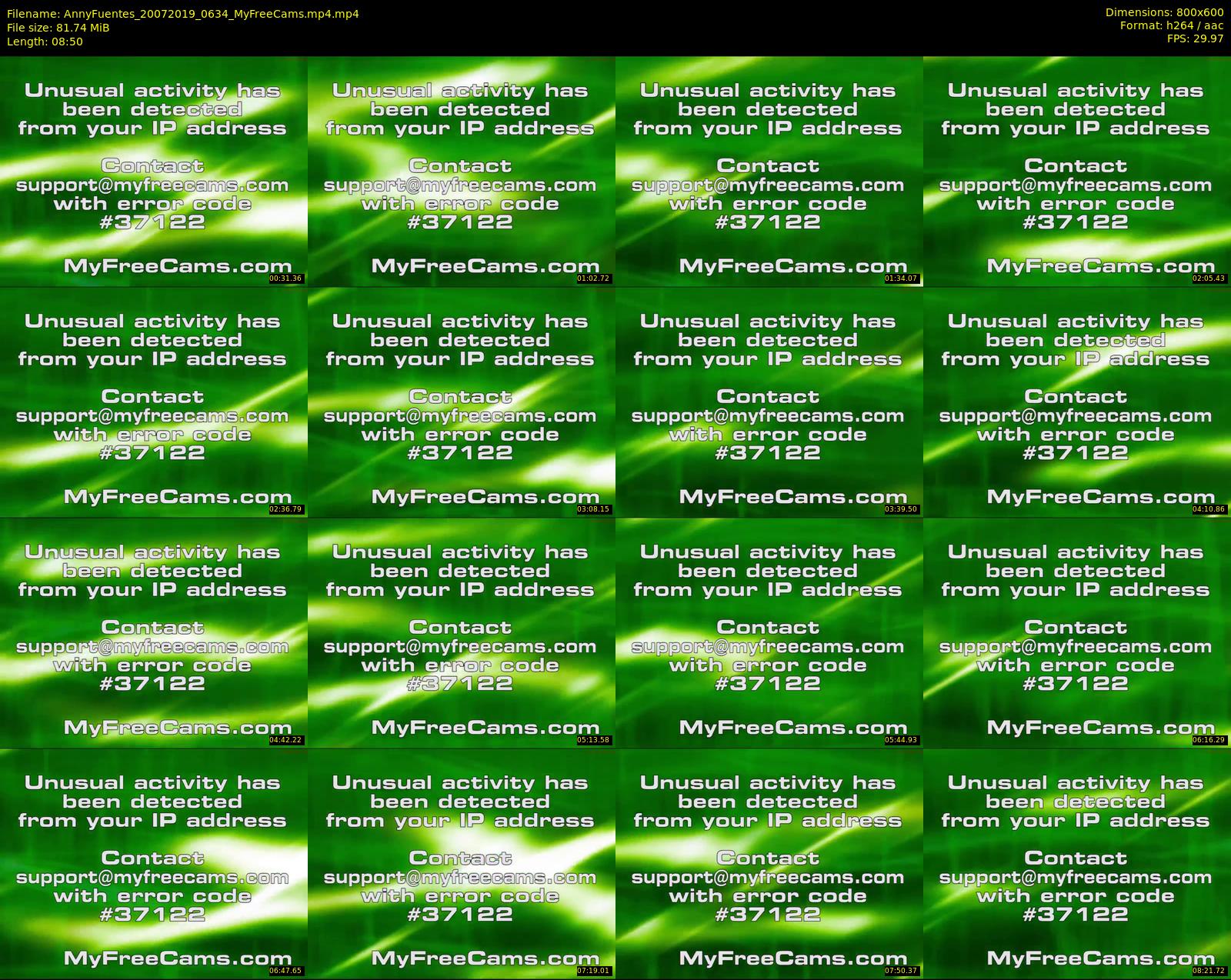This screenshot has width=1231, height=980.
Task: Select the 'Dimensions: 800x600' text
Action: tap(1164, 12)
